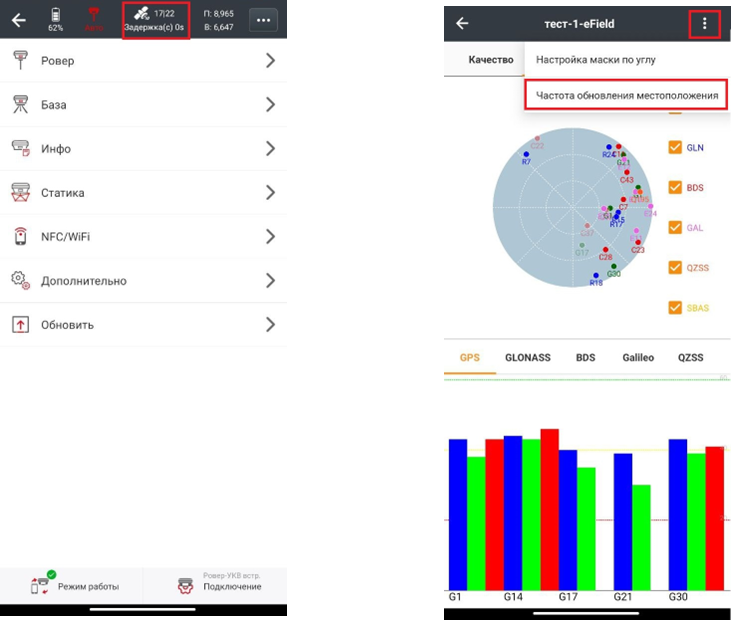Expand the Ровер row chevron
Viewport: 731px width, 620px height.
coord(270,60)
